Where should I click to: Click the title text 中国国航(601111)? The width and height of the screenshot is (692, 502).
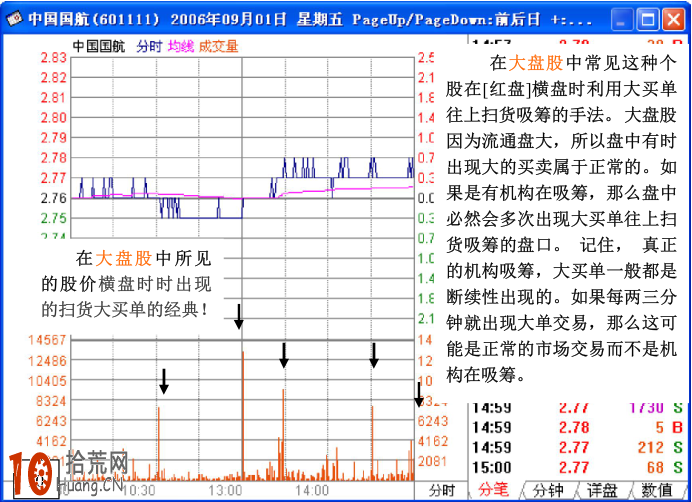[94, 19]
